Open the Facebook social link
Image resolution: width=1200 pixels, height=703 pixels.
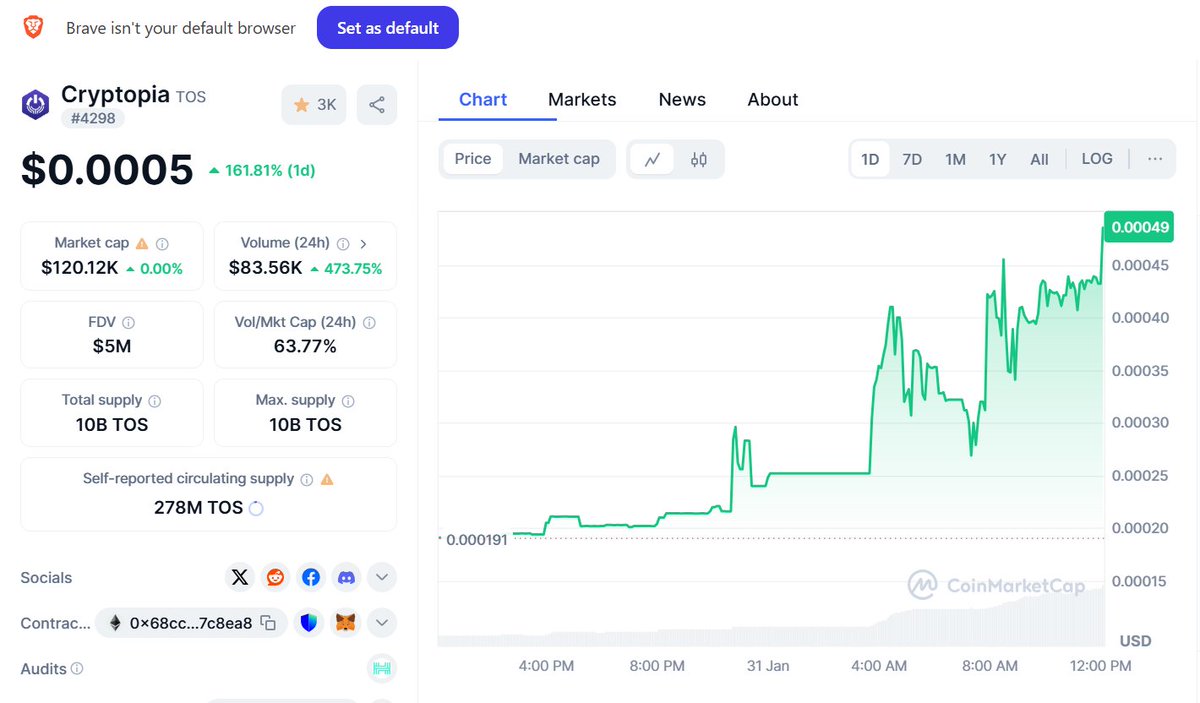point(311,577)
